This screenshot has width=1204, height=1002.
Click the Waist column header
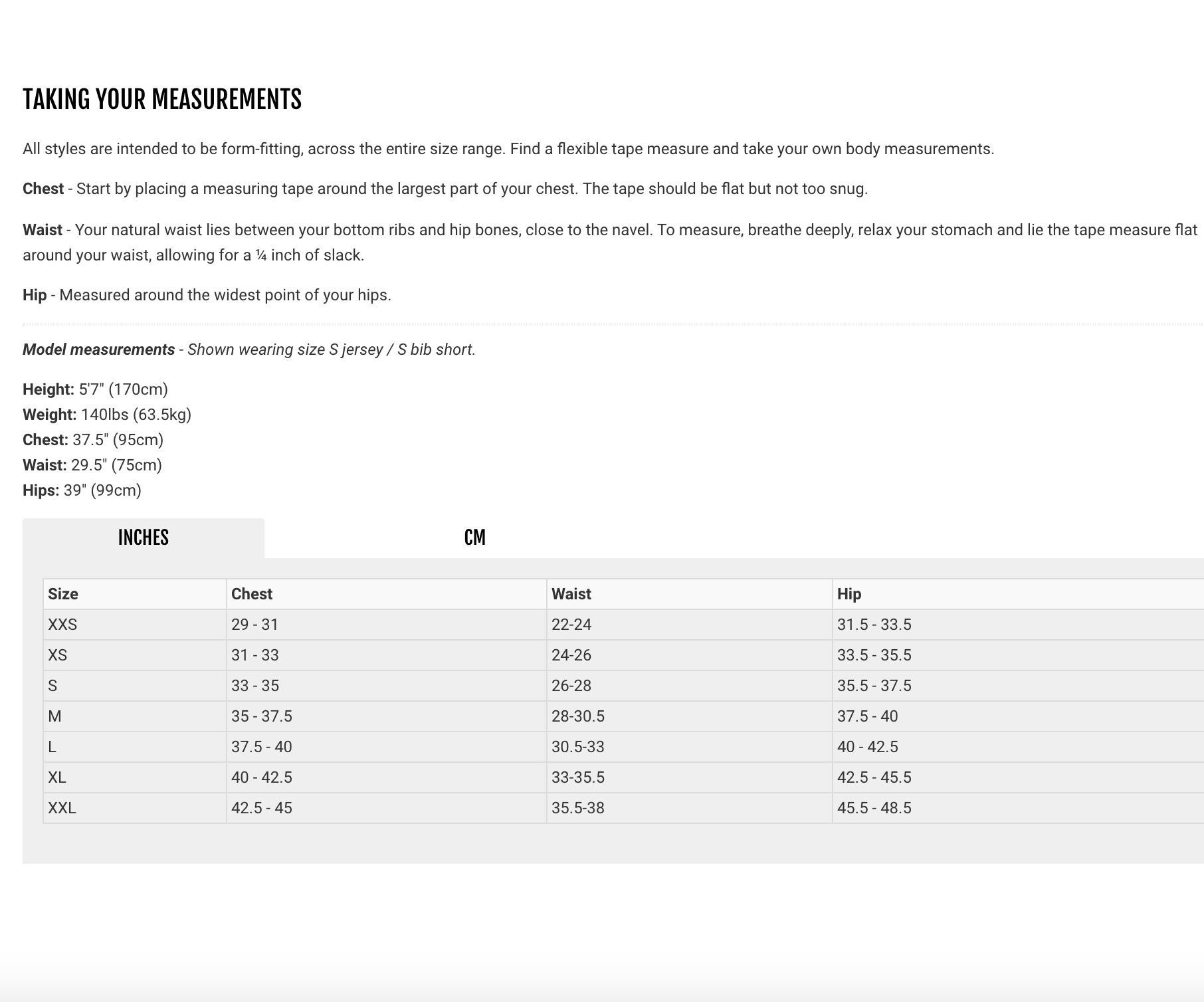tap(571, 594)
